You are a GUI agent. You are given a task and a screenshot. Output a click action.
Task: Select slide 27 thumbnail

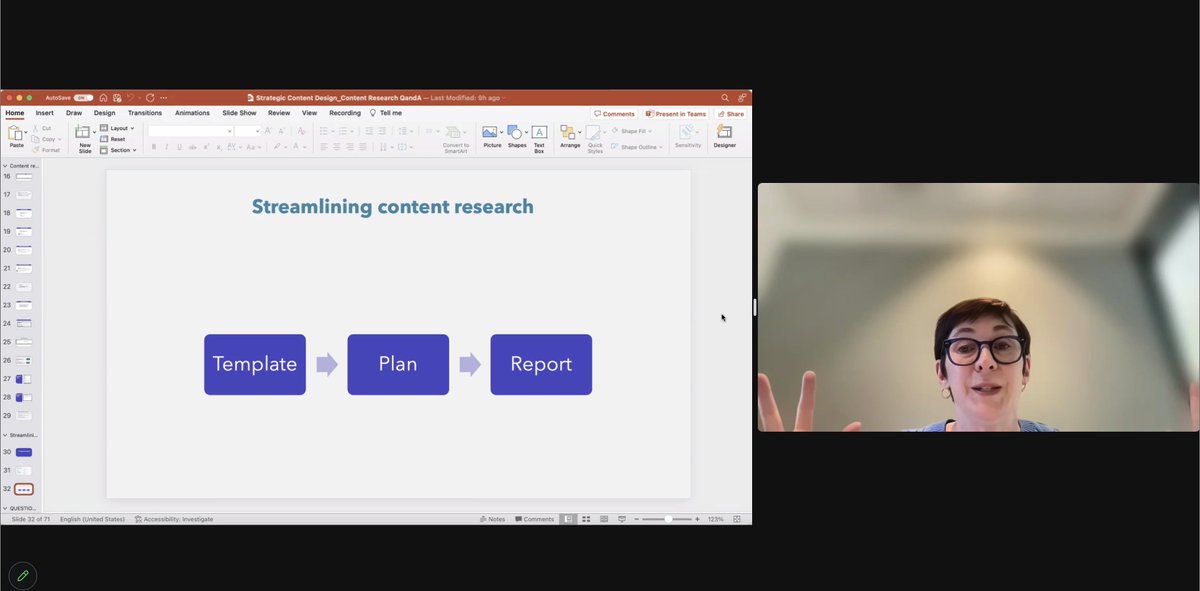(x=24, y=379)
